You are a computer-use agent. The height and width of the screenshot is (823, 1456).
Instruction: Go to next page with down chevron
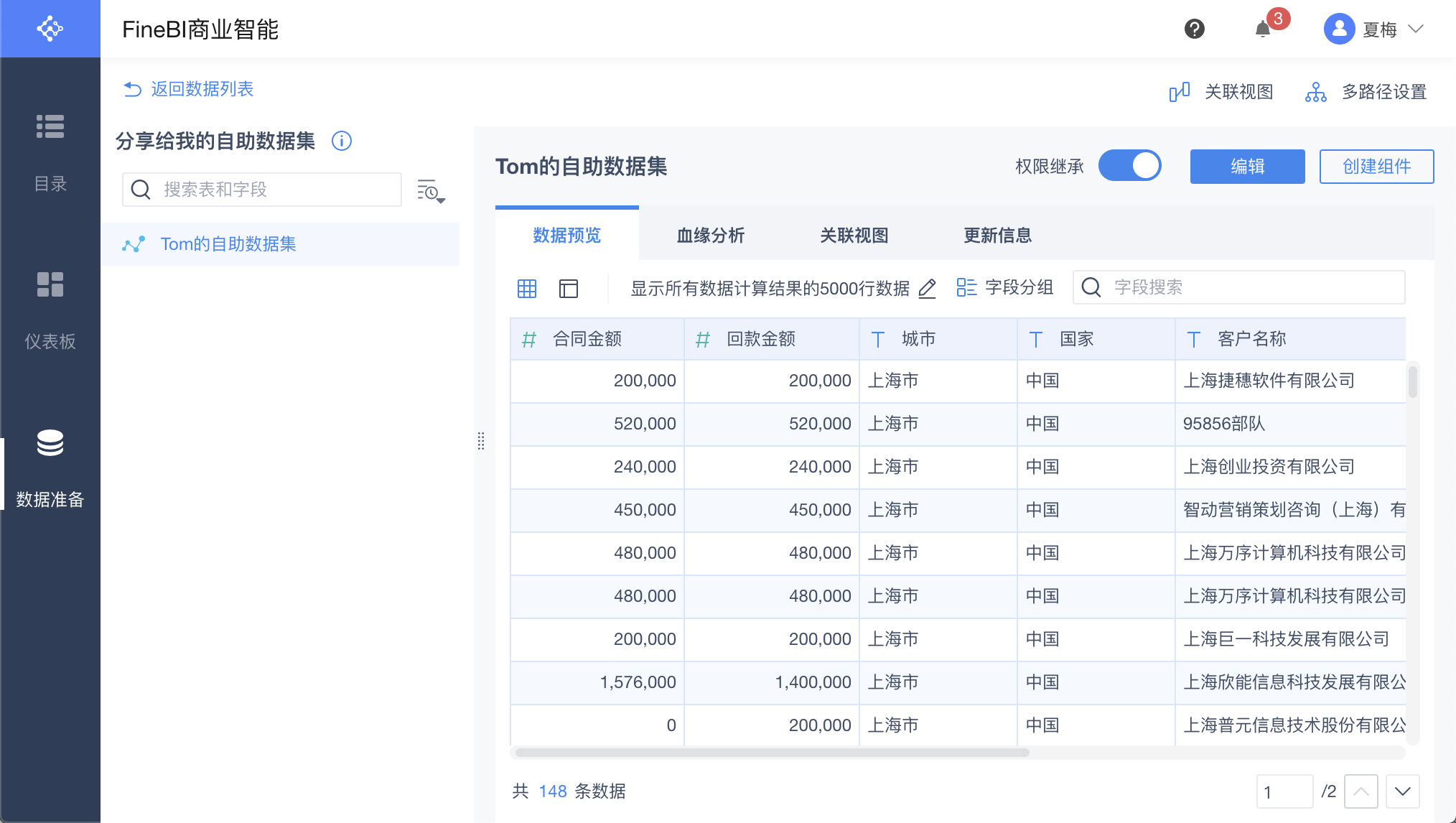coord(1402,791)
